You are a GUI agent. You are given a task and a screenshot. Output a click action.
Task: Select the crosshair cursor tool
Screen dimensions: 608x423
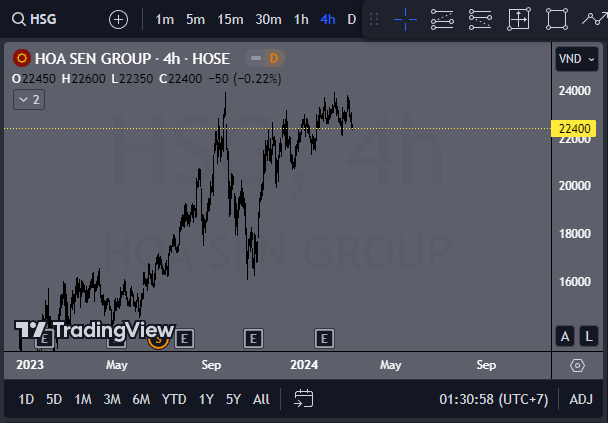pos(405,19)
